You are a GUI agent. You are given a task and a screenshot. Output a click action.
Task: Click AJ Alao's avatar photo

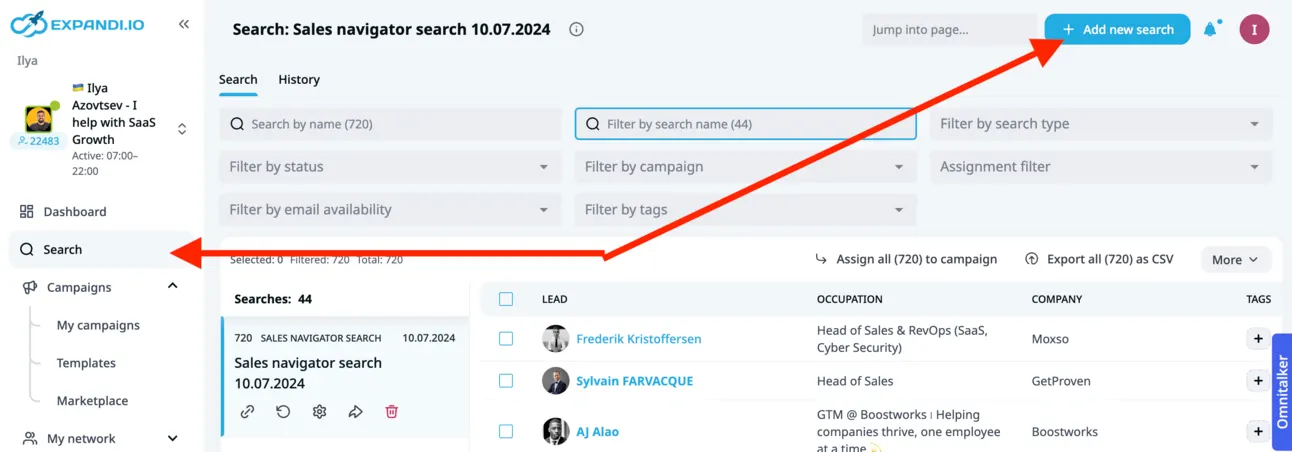[x=556, y=432]
